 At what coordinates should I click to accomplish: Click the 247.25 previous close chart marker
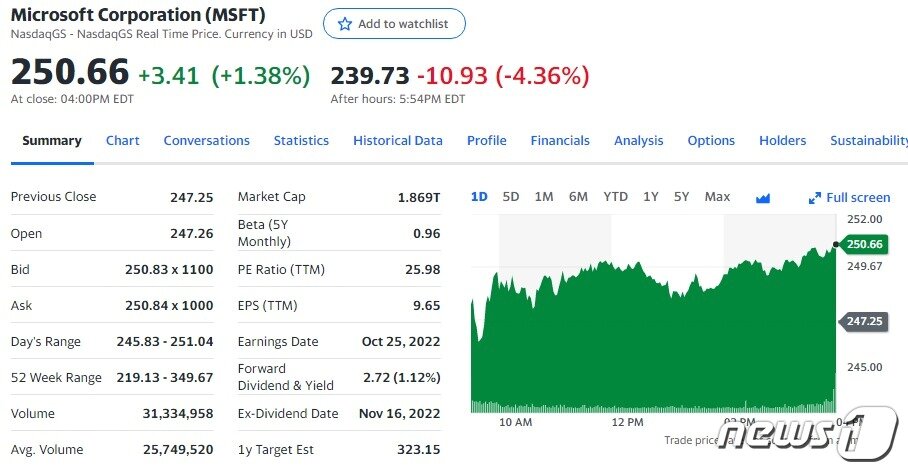(x=865, y=321)
